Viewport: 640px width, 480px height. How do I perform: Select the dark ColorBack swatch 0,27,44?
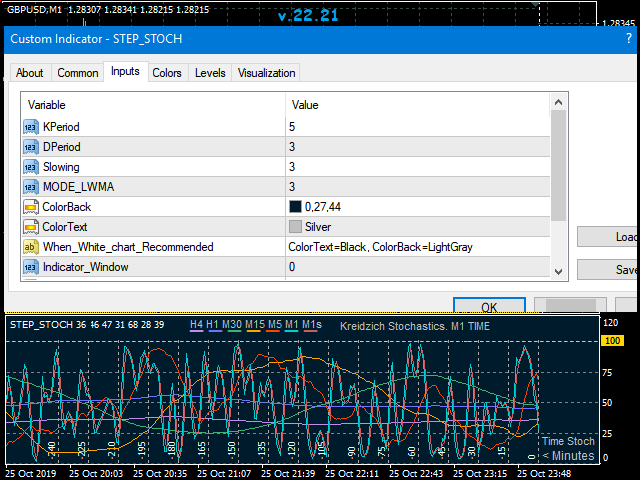coord(295,207)
